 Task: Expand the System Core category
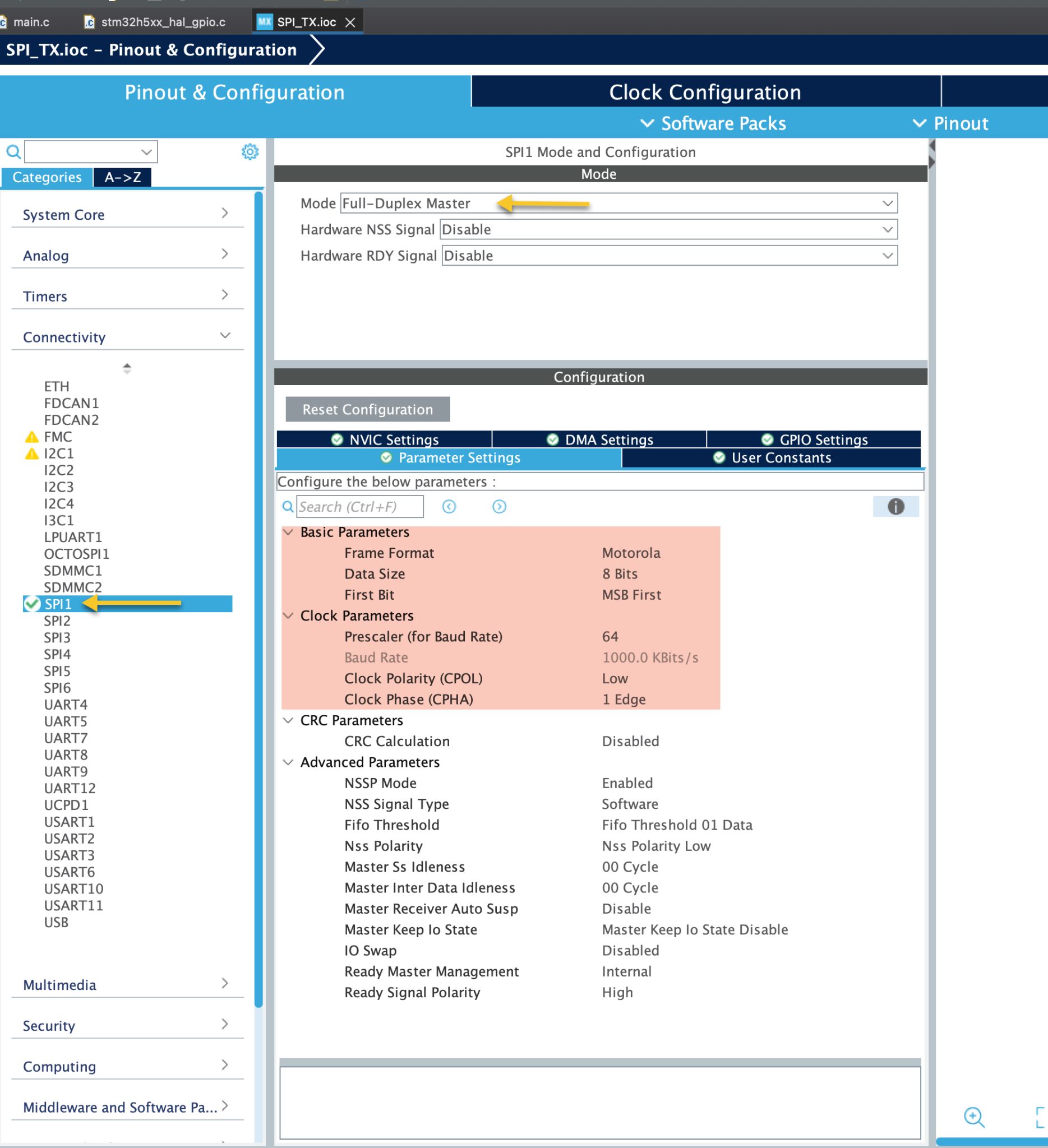[x=224, y=213]
